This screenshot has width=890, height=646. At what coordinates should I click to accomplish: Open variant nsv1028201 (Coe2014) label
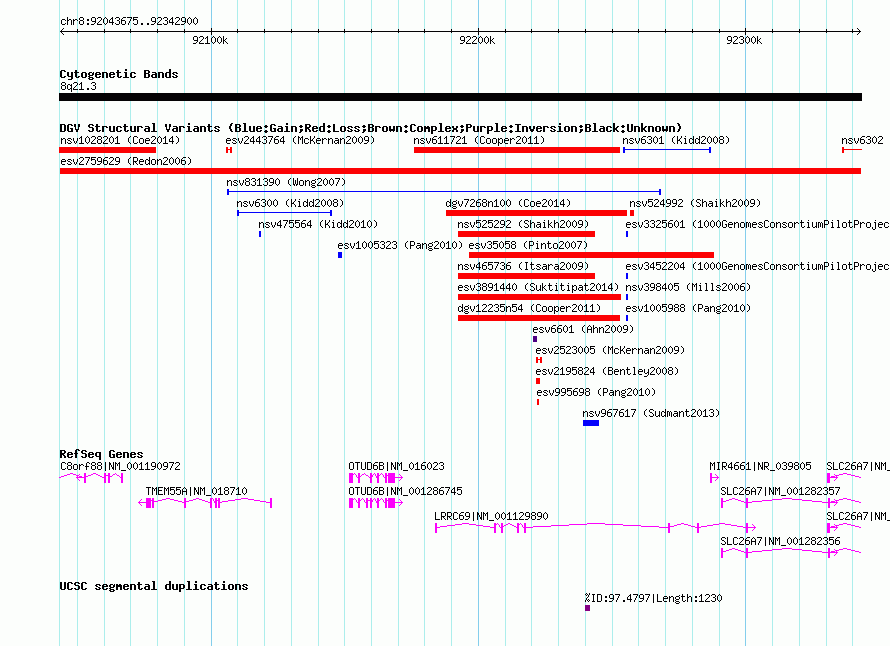(120, 140)
